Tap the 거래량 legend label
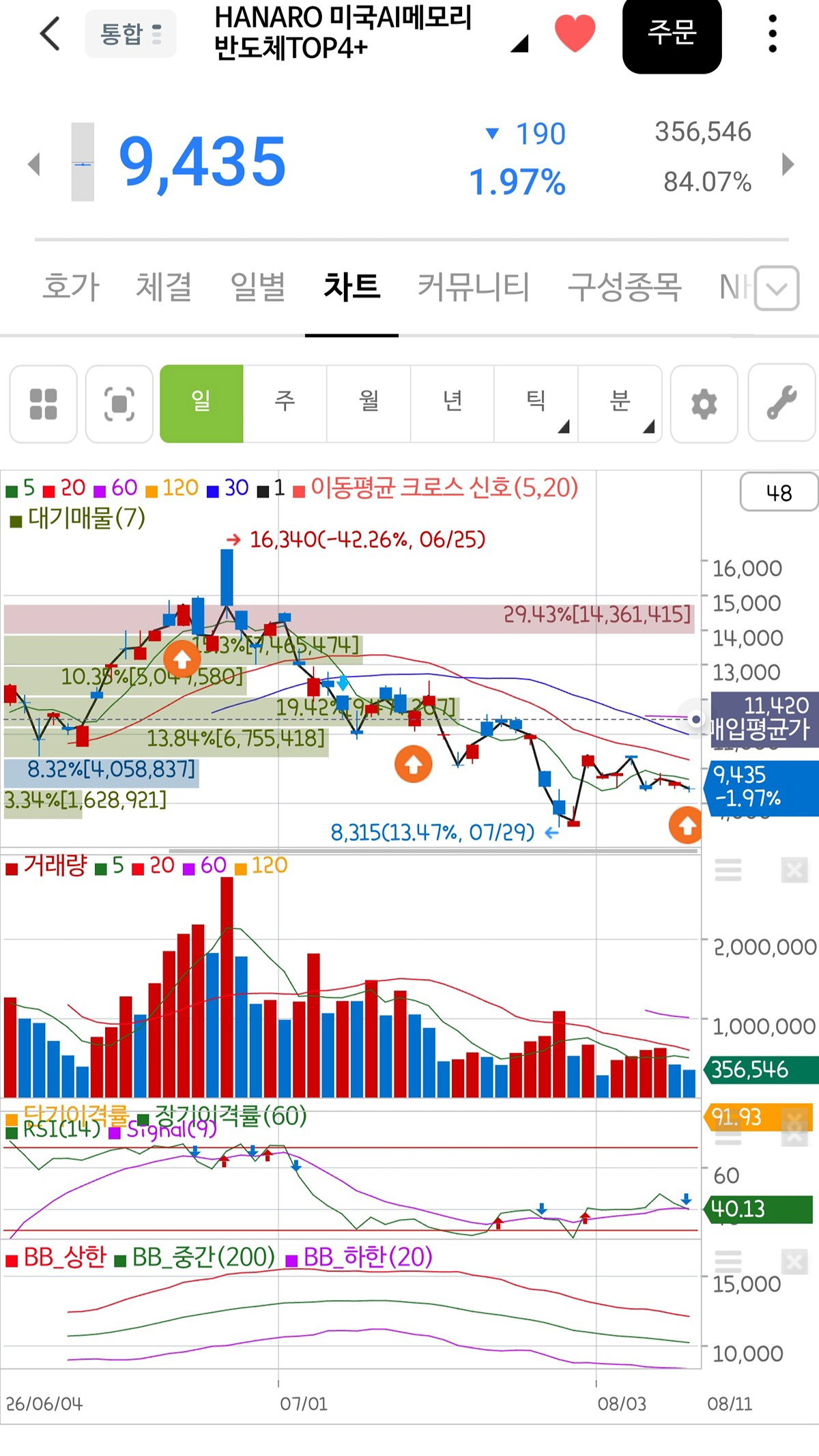819x1456 pixels. click(47, 866)
